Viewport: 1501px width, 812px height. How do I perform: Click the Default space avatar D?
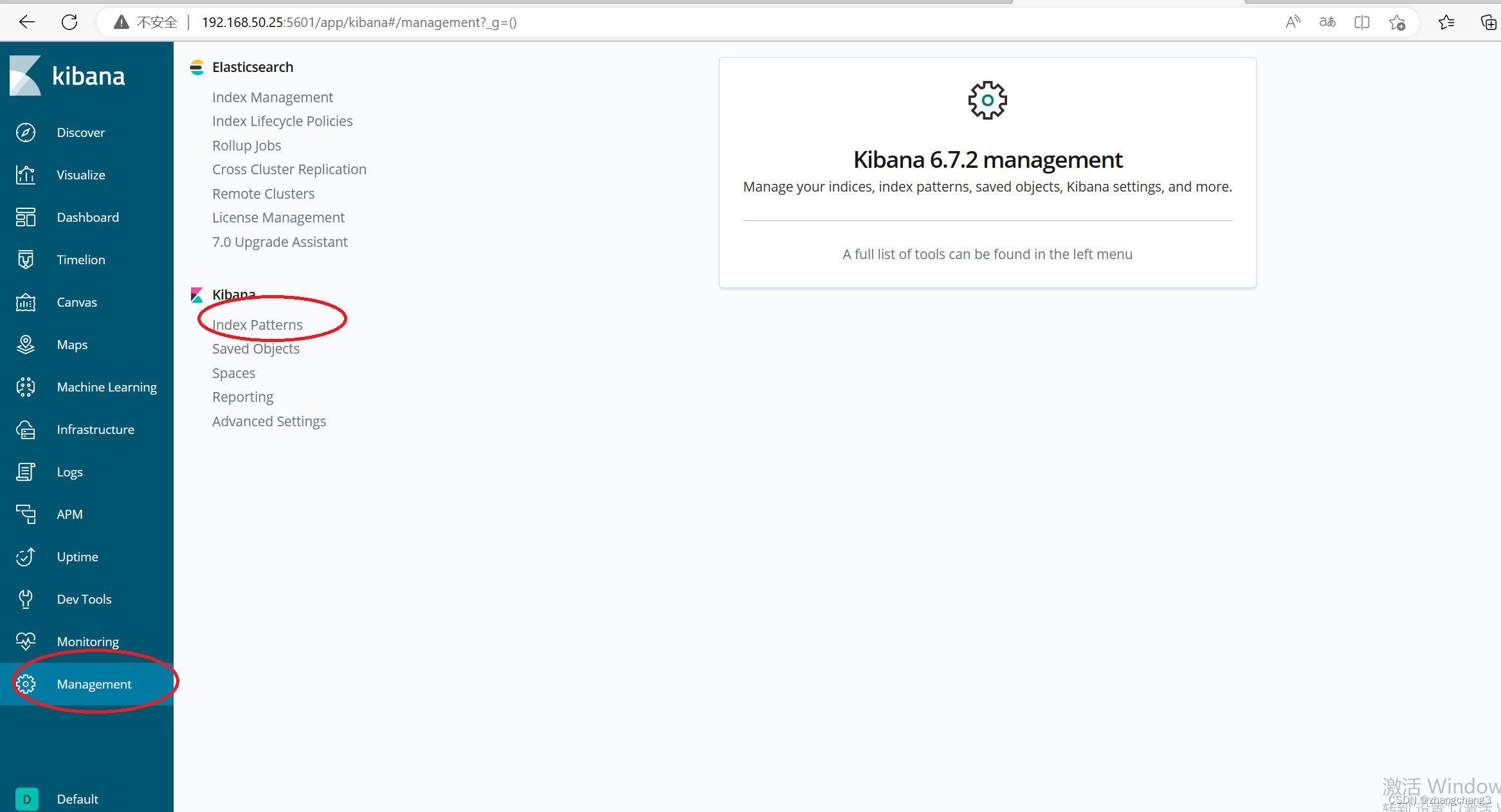(x=26, y=799)
